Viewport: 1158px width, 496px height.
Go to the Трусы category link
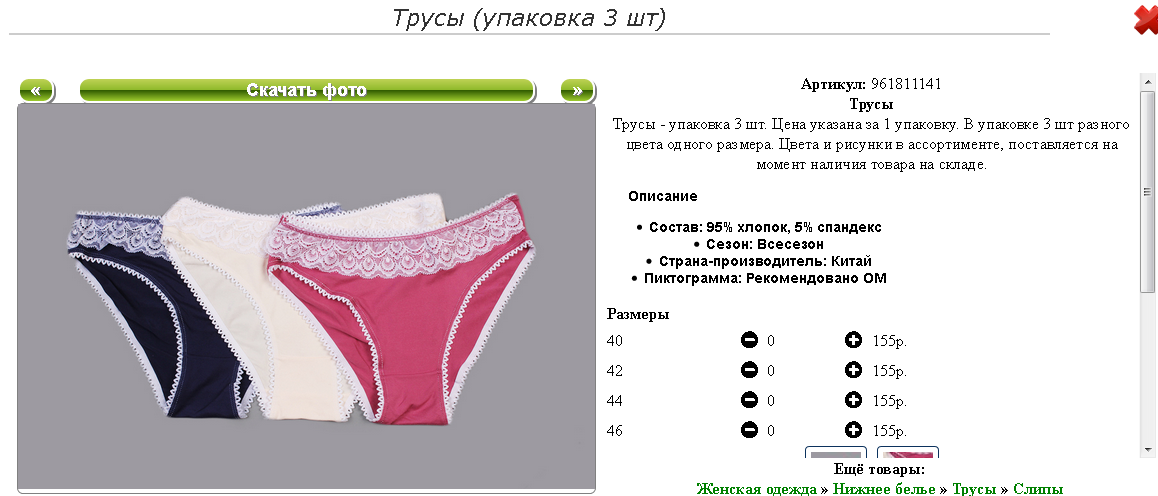click(974, 489)
